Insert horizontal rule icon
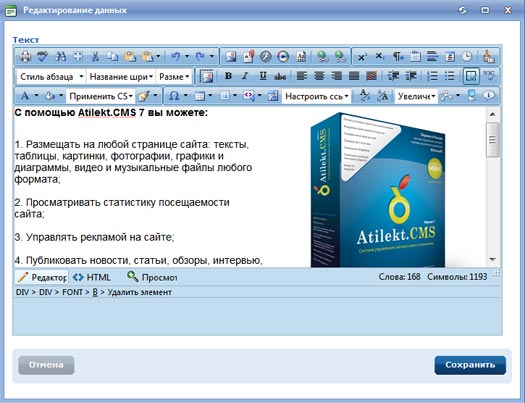 (433, 57)
